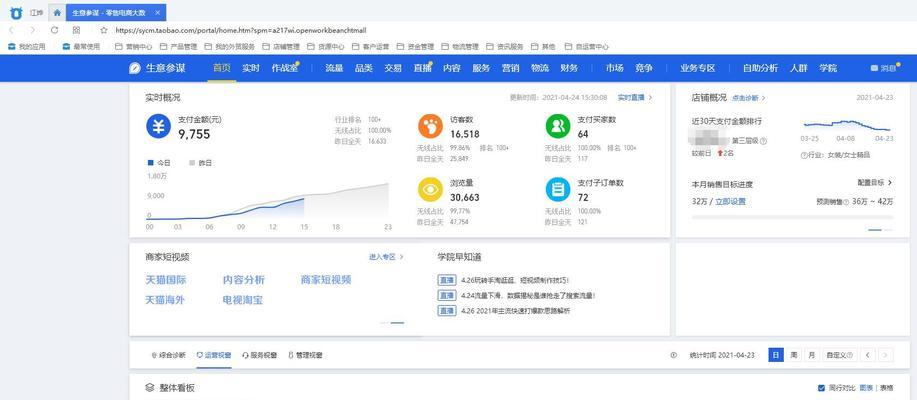The image size is (917, 400).
Task: Open the 资金管理 bookmark folder dropdown
Action: click(x=415, y=46)
